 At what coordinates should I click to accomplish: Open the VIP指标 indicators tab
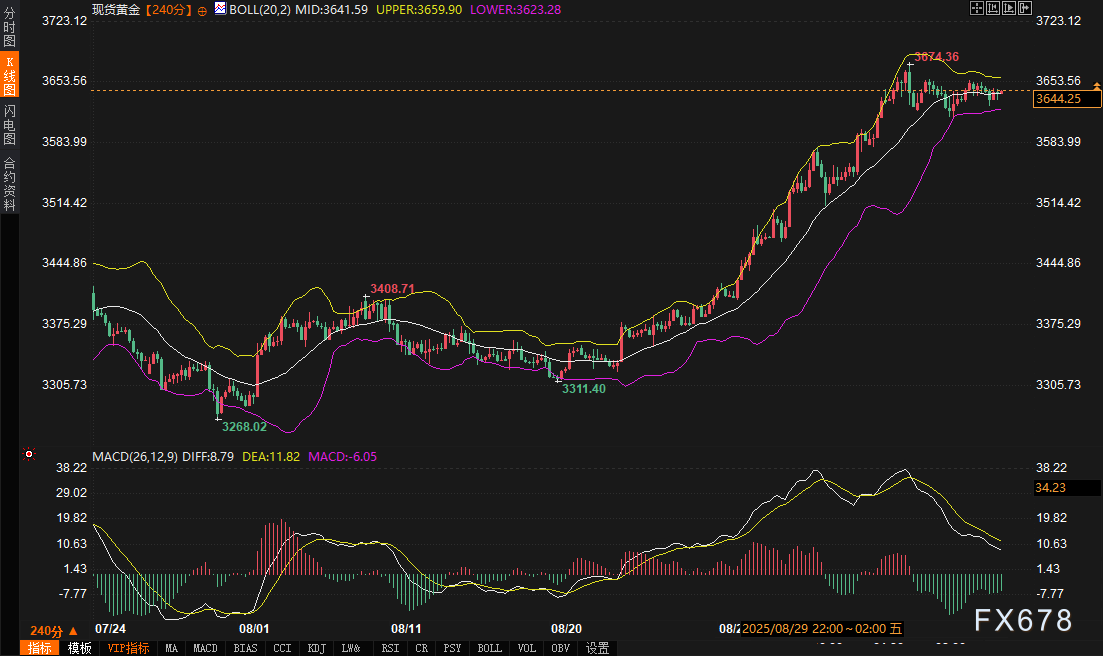pyautogui.click(x=127, y=648)
